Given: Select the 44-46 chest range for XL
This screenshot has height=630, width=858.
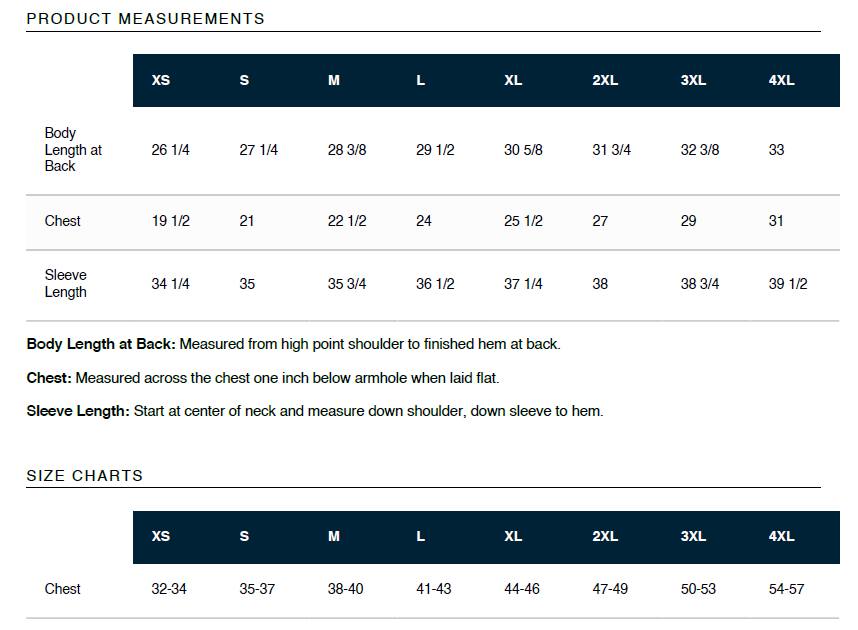Looking at the screenshot, I should coord(522,589).
